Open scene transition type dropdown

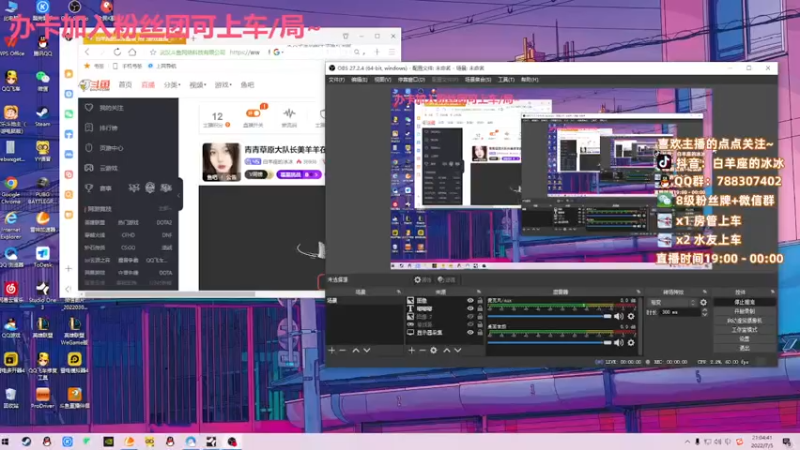(x=672, y=303)
